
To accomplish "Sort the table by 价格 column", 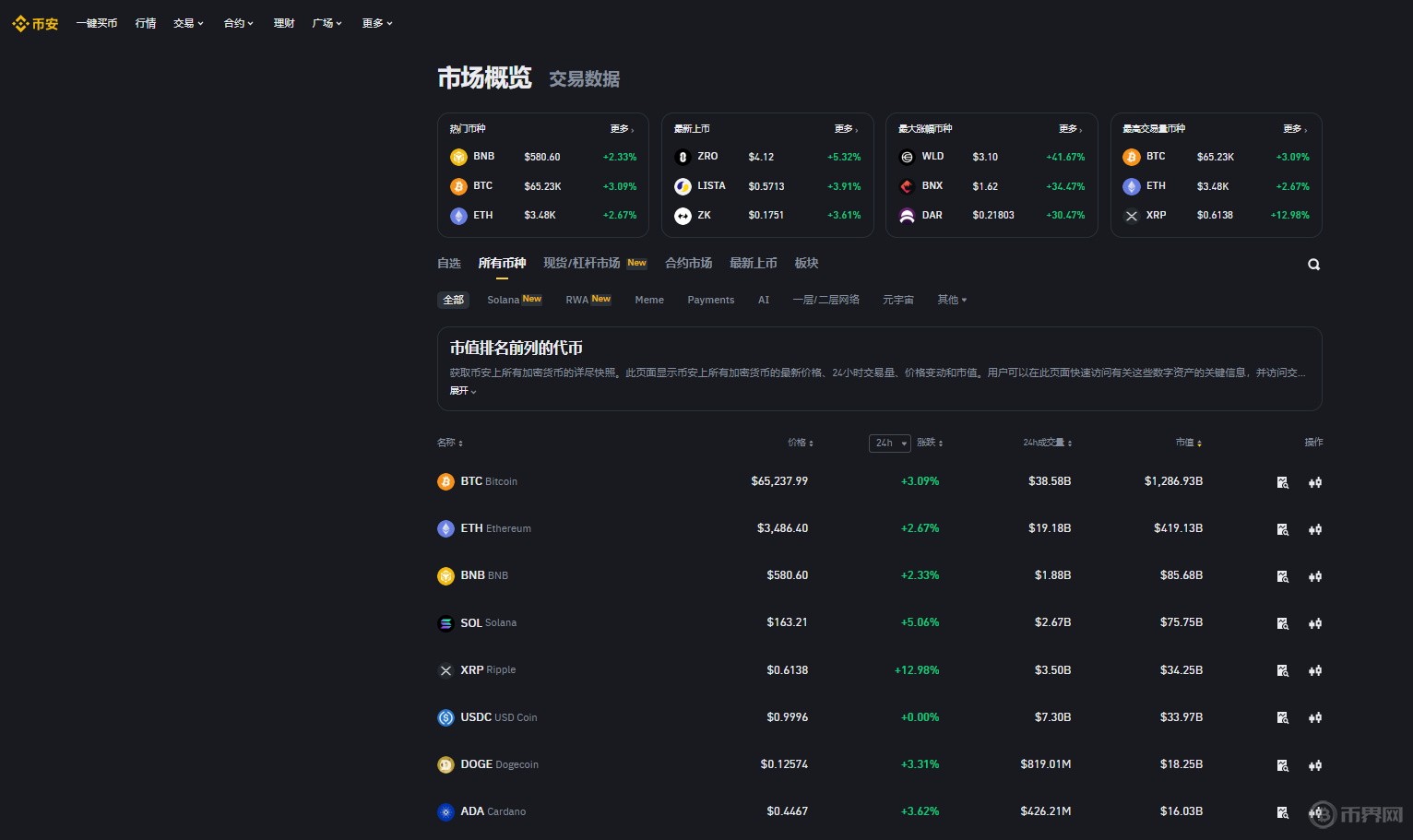I will click(800, 443).
